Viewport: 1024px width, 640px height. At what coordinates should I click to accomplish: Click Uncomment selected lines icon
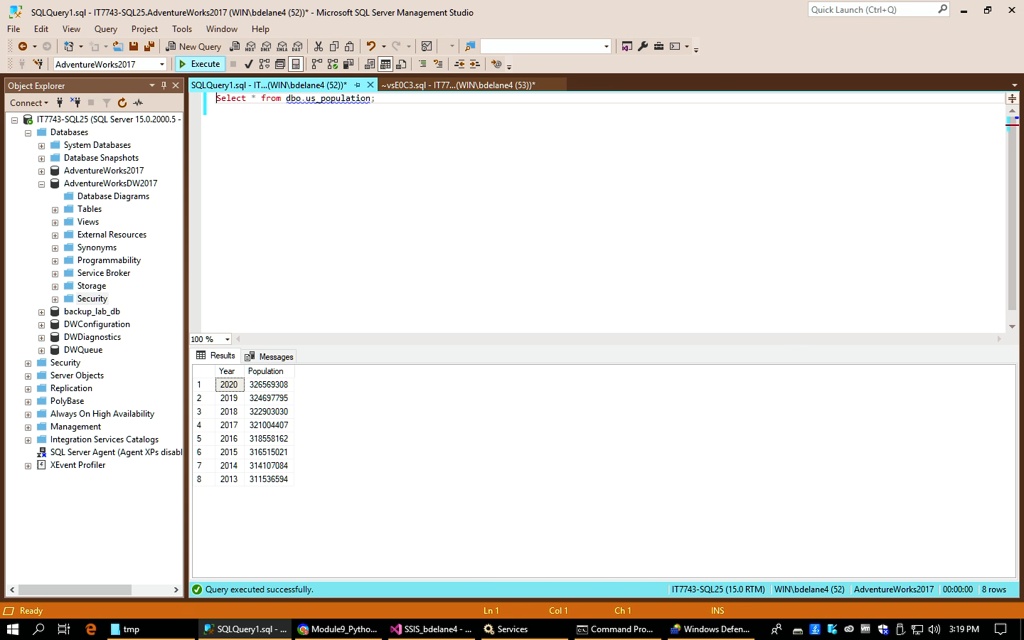point(438,64)
